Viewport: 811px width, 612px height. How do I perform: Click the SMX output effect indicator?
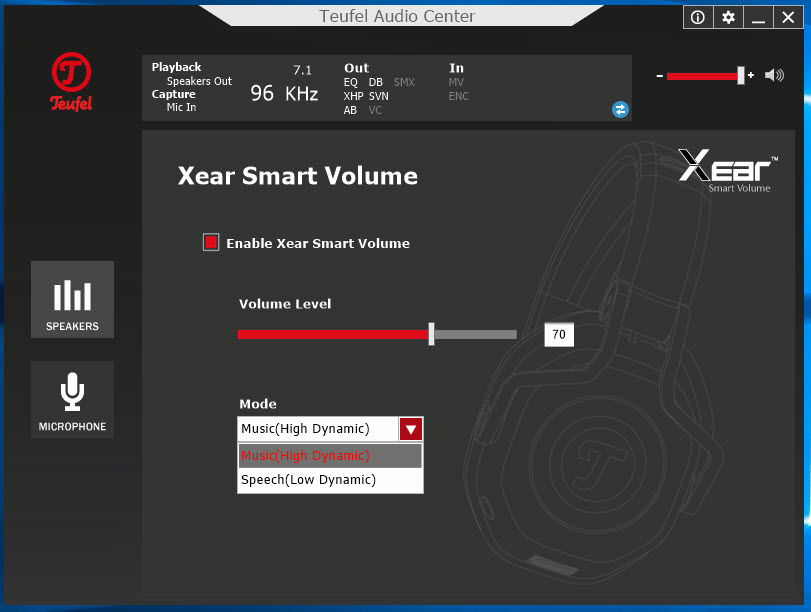tap(404, 82)
